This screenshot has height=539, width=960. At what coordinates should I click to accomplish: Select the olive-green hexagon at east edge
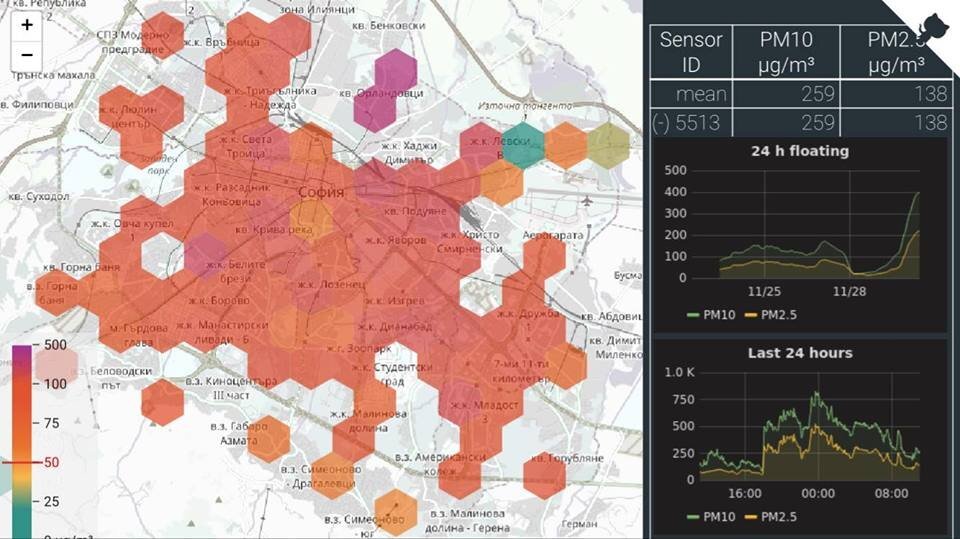pos(609,145)
